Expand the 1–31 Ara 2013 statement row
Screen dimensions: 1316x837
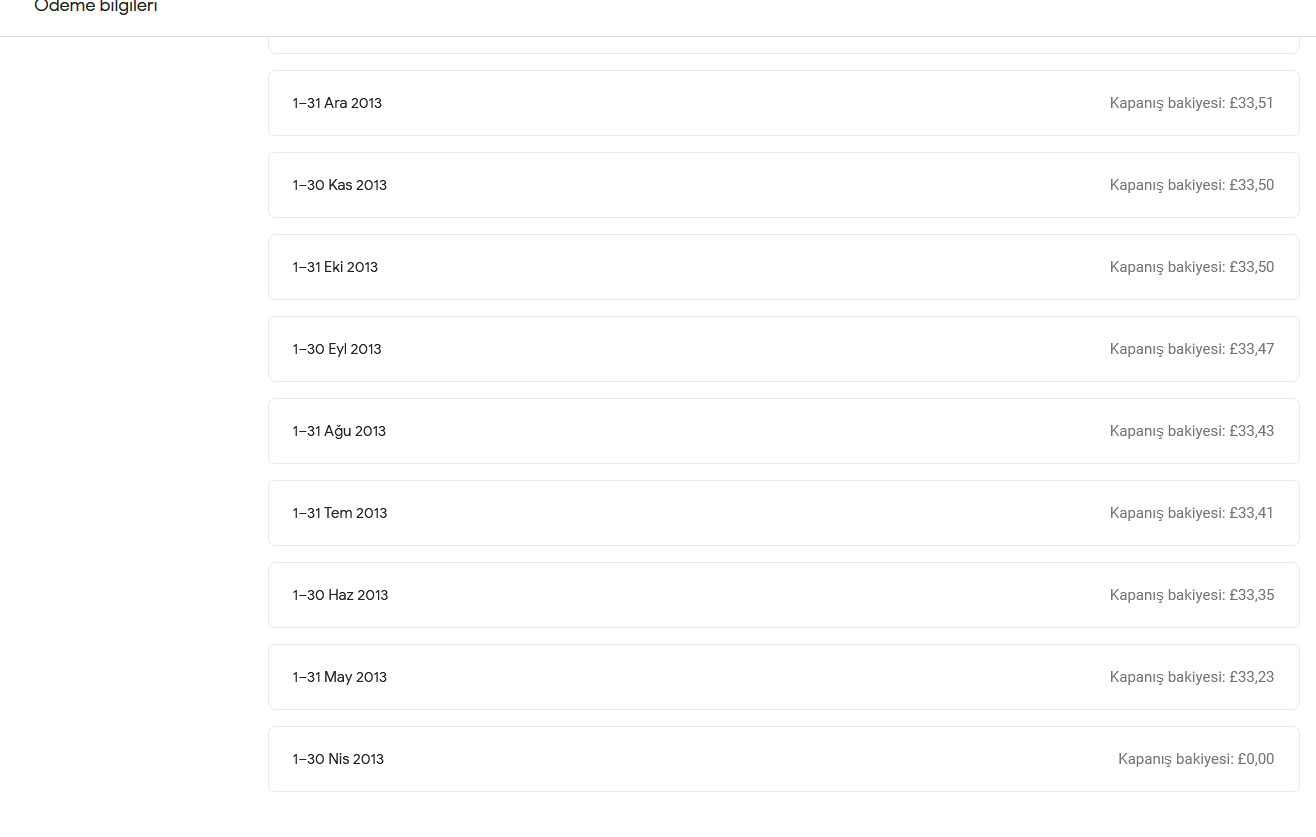point(784,103)
